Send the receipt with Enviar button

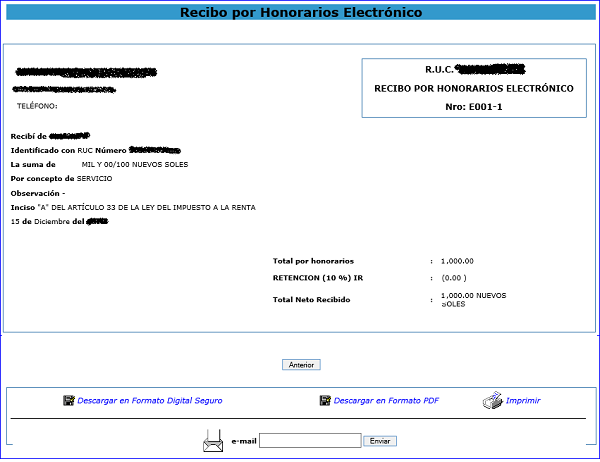(380, 441)
